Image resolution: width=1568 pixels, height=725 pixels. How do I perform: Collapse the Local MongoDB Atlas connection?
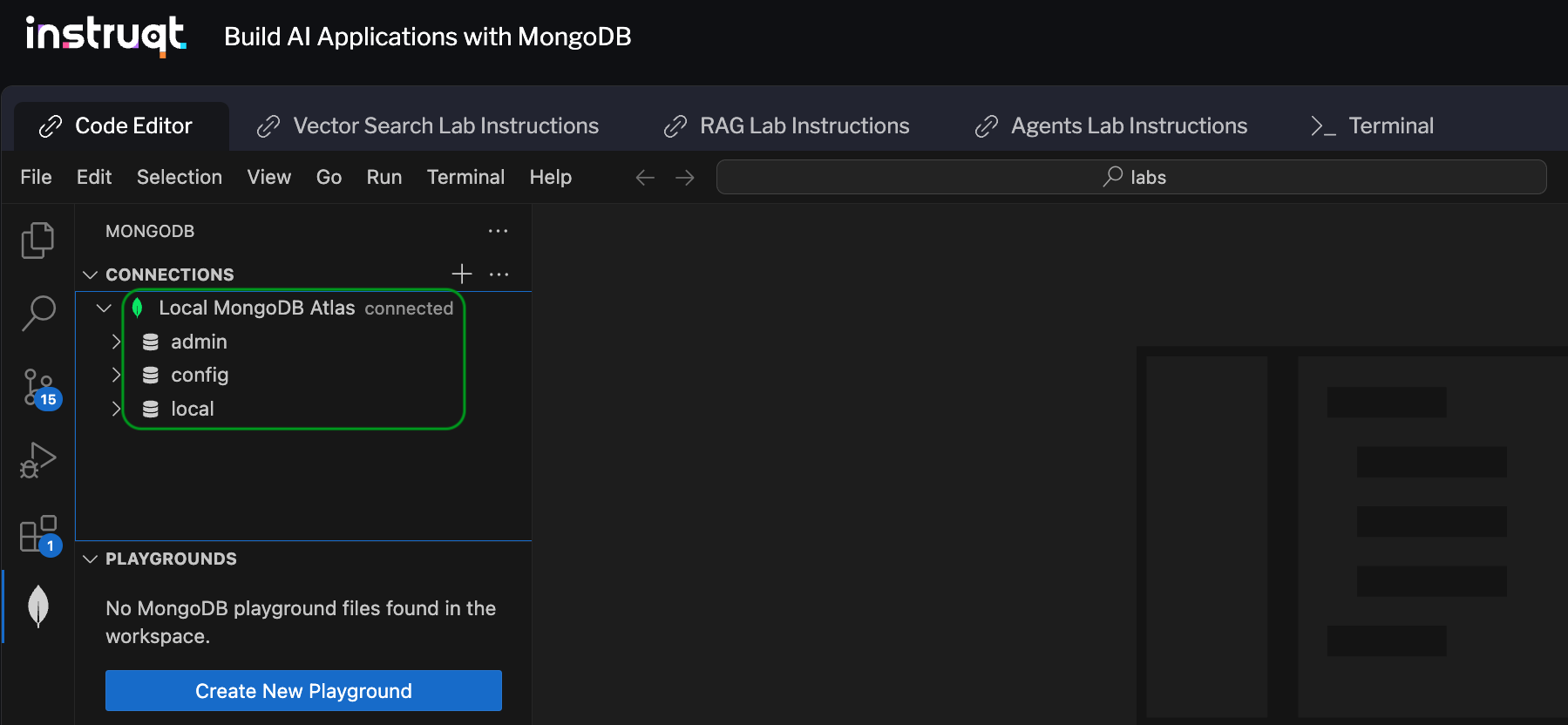(x=104, y=308)
